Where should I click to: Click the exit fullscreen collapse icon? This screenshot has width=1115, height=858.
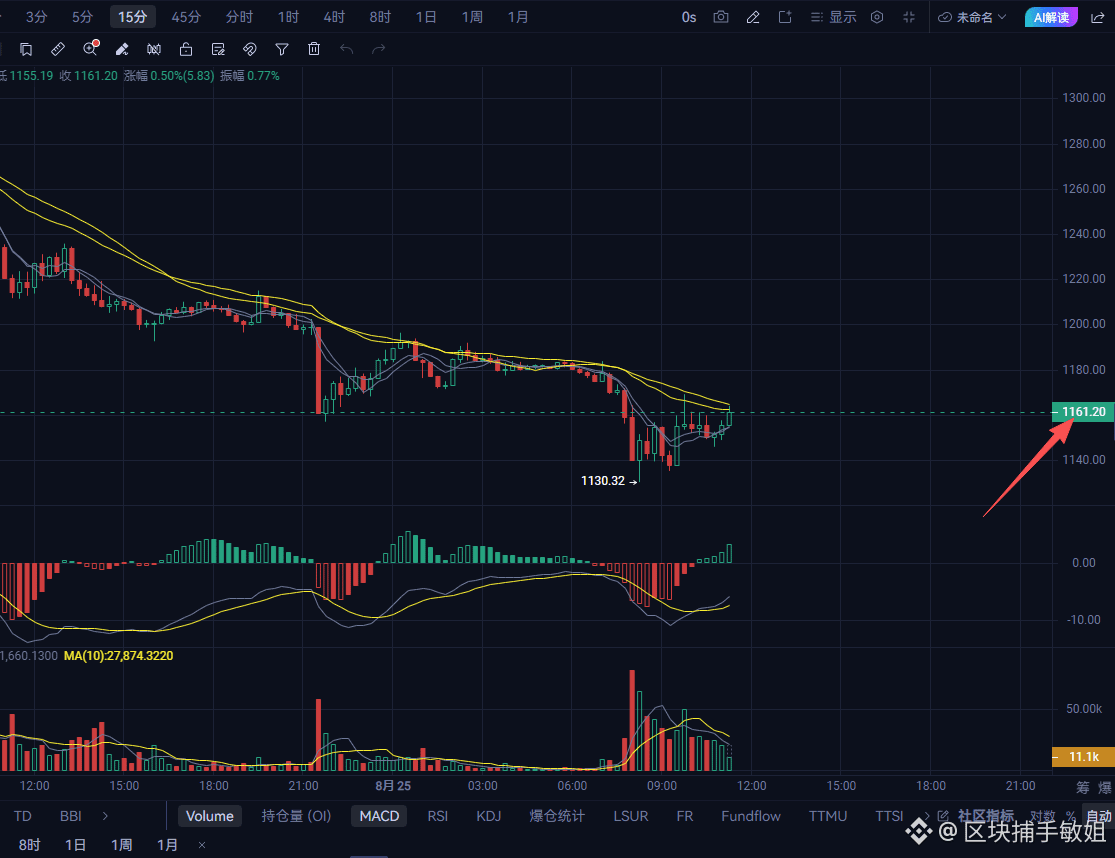(x=909, y=17)
